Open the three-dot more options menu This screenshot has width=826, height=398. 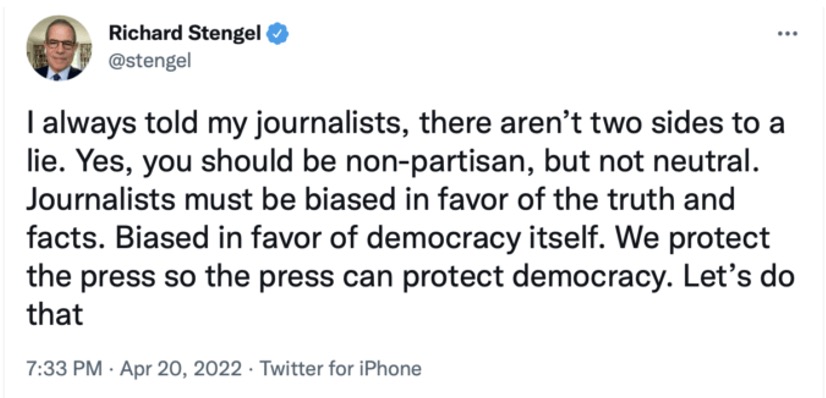pos(788,35)
